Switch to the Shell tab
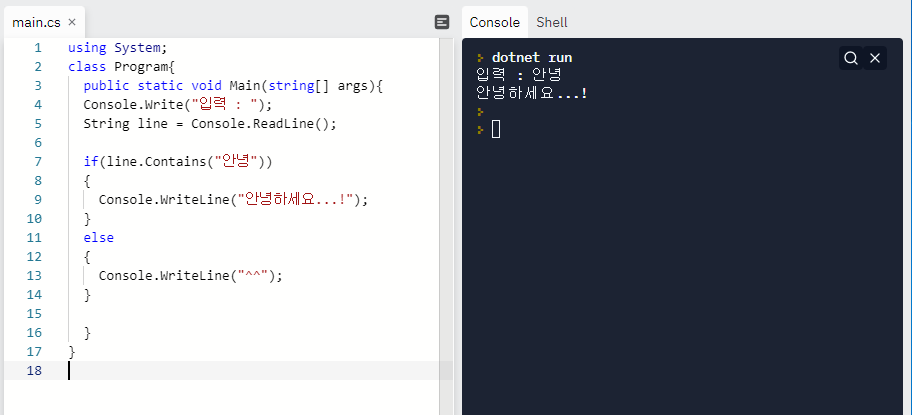This screenshot has width=912, height=415. pyautogui.click(x=551, y=22)
